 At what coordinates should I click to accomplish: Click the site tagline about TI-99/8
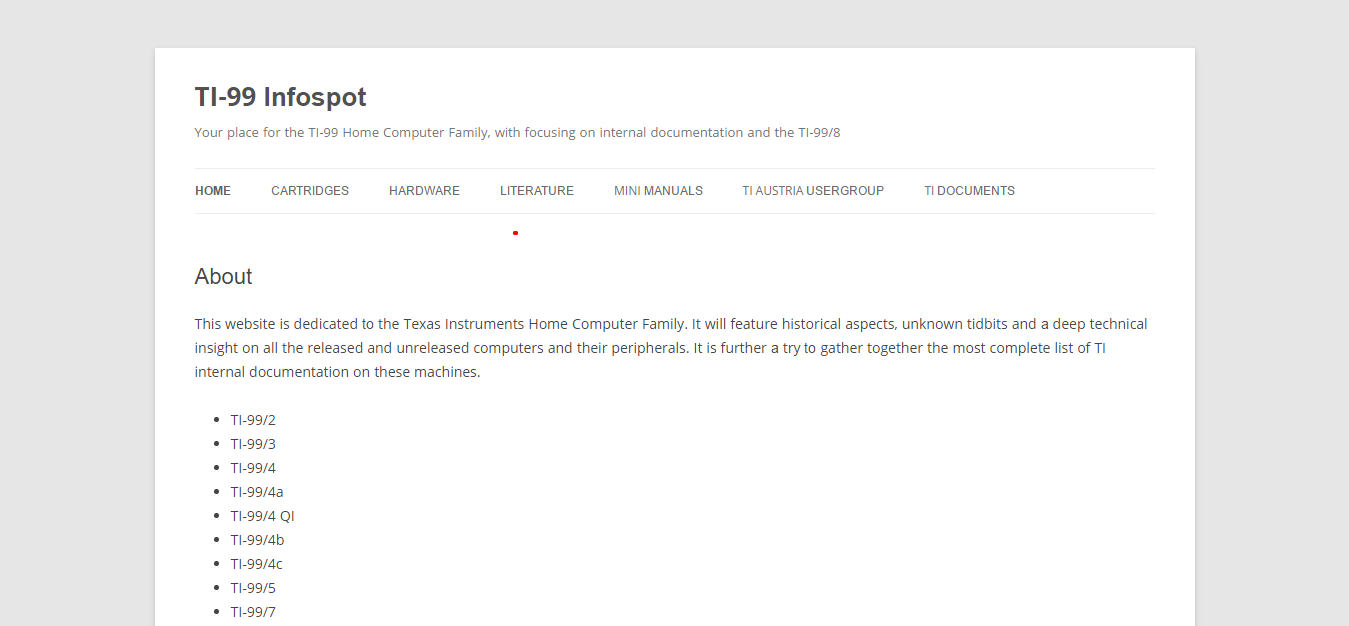tap(517, 132)
